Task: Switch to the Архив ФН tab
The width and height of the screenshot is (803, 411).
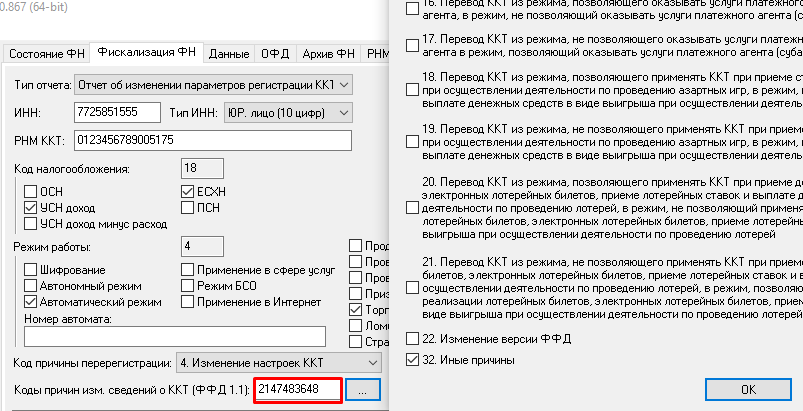Action: point(327,54)
